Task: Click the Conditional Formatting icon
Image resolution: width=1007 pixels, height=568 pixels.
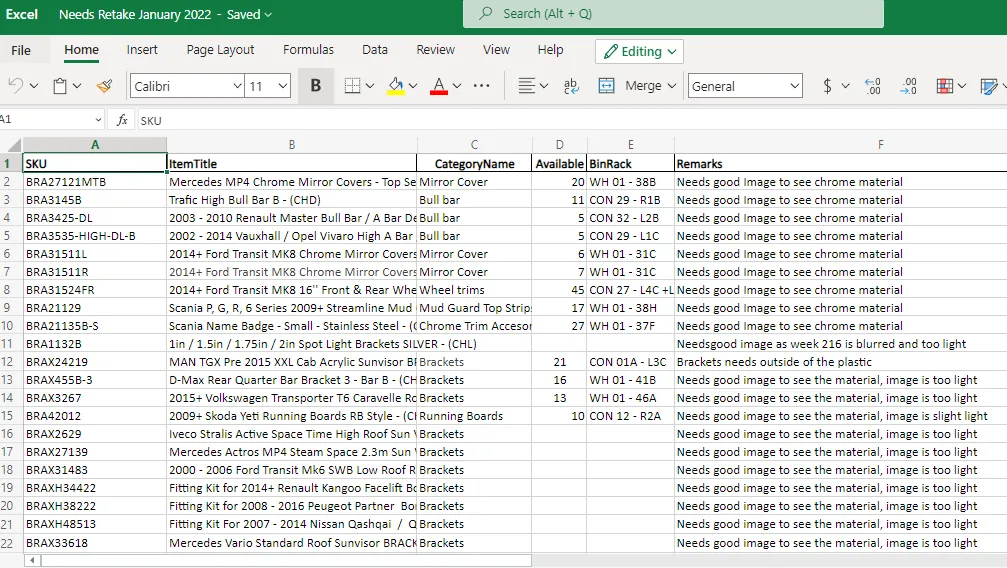Action: pos(945,85)
